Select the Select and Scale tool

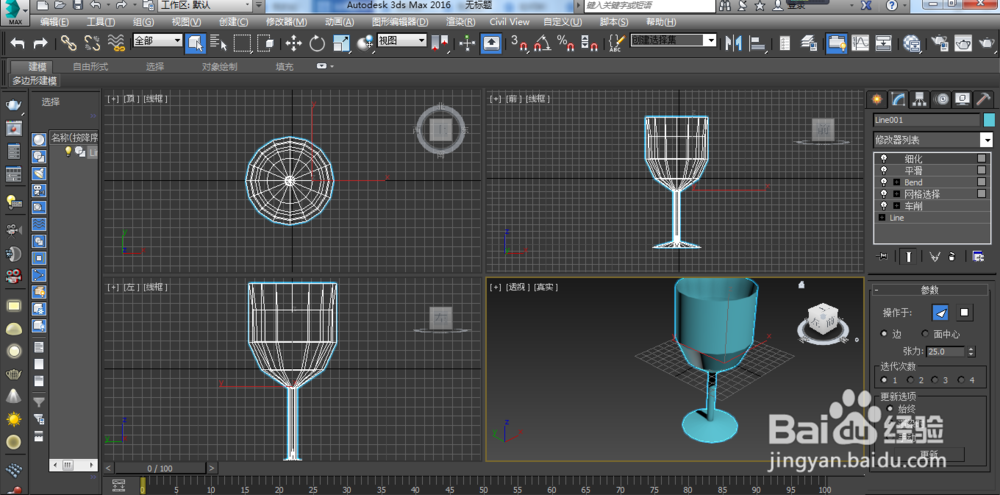tap(342, 43)
